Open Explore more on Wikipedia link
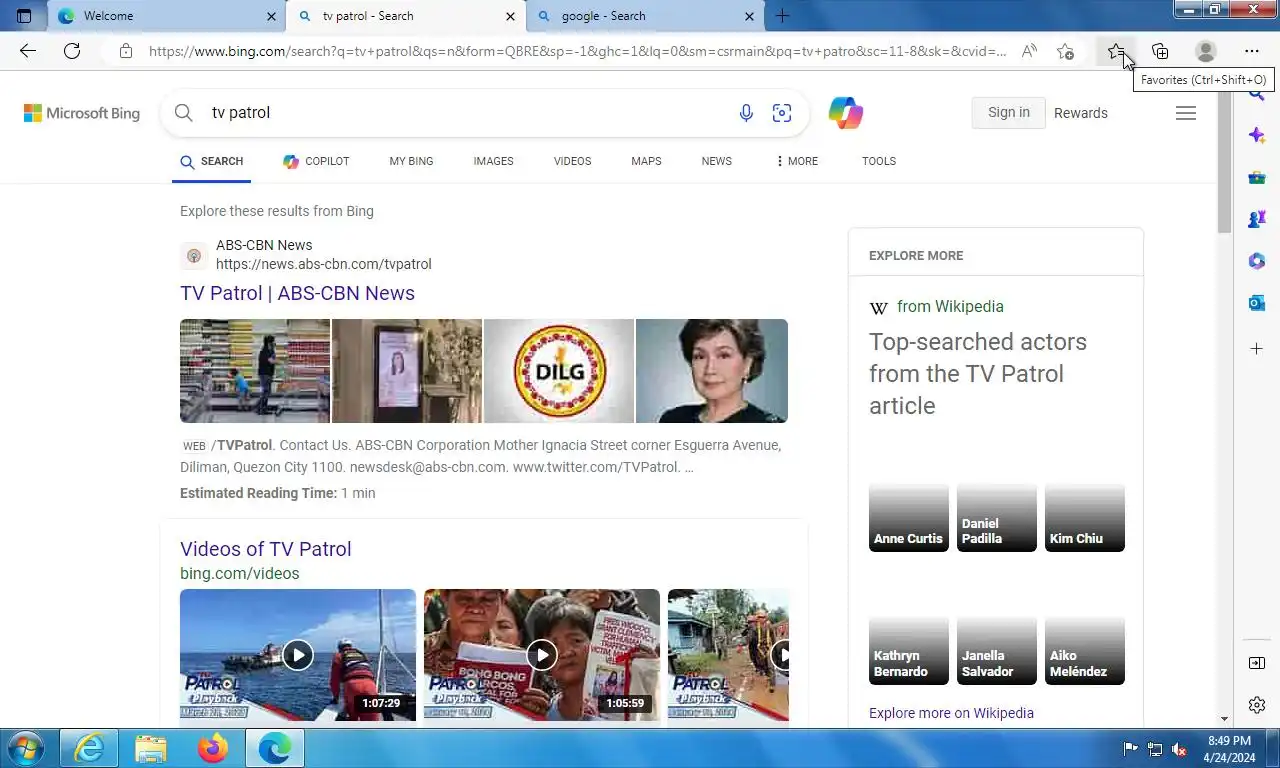1280x768 pixels. pos(951,713)
